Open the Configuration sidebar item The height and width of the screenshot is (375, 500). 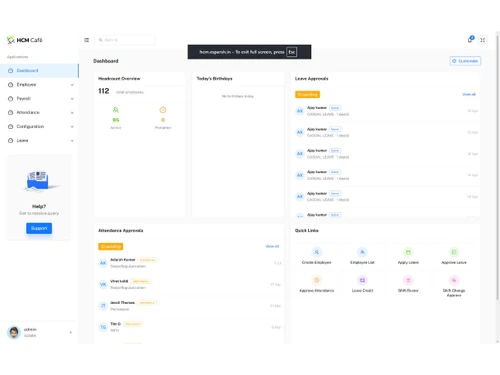[39, 127]
